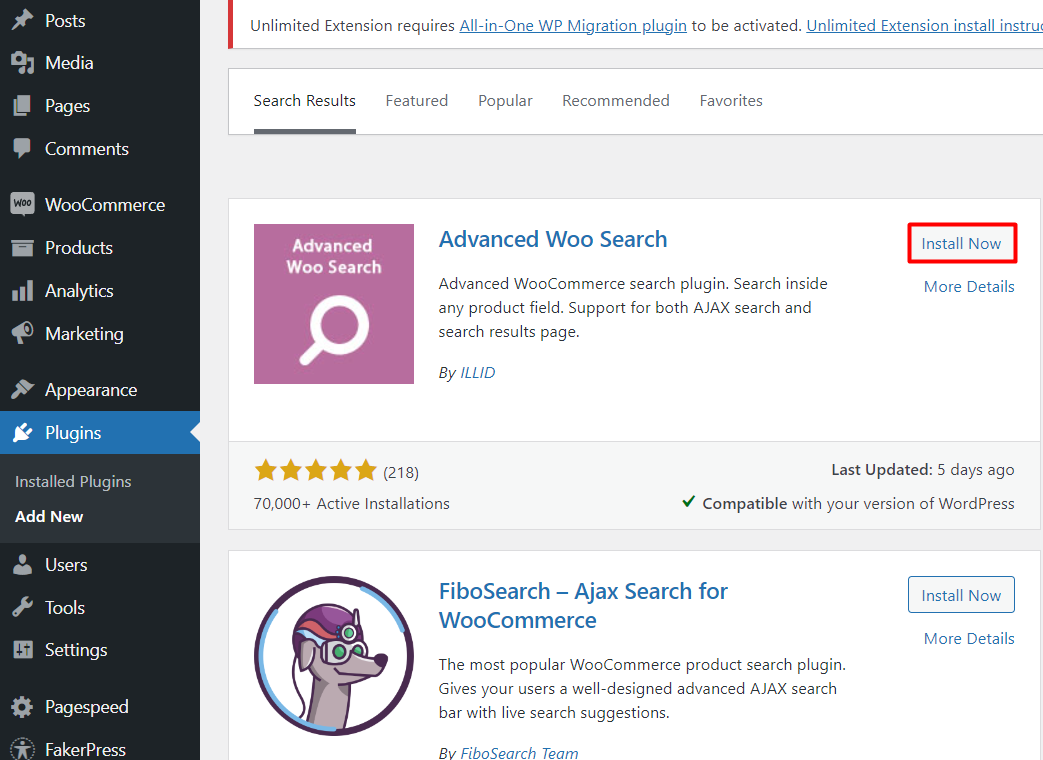
Task: Click the Pagespeed gear icon
Action: tap(23, 706)
